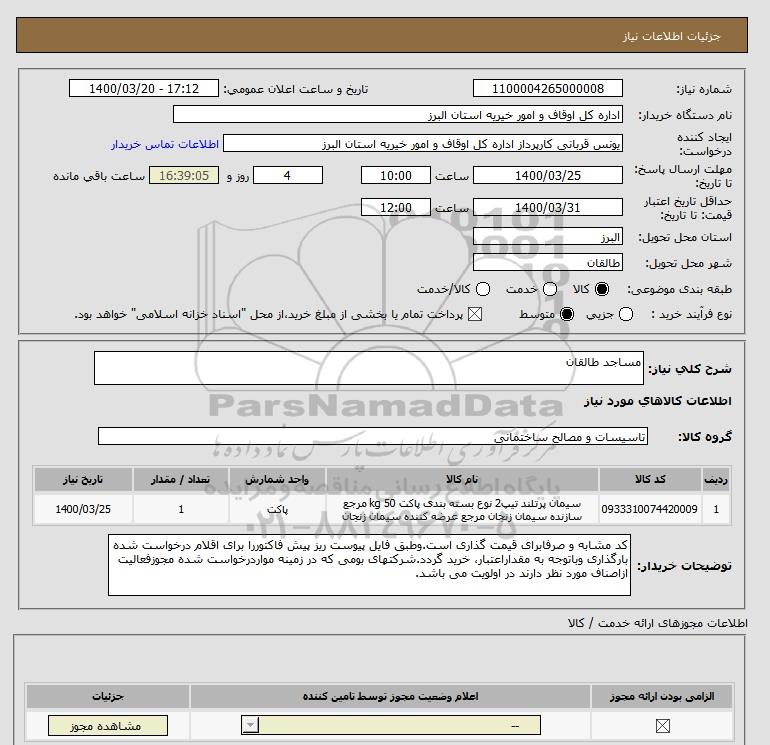Choose the جزیی purchase type radio
This screenshot has height=745, width=770.
click(x=626, y=314)
